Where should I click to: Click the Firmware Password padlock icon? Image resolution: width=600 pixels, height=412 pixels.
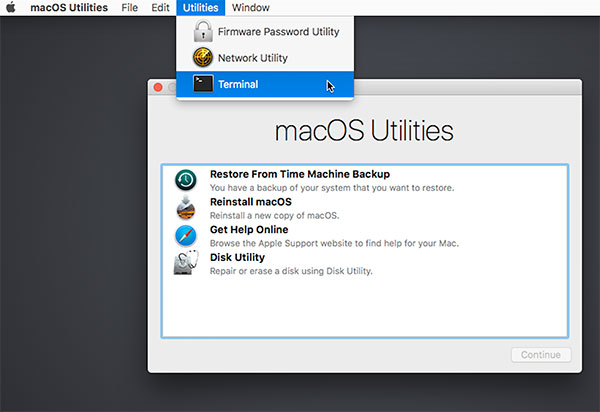point(203,32)
